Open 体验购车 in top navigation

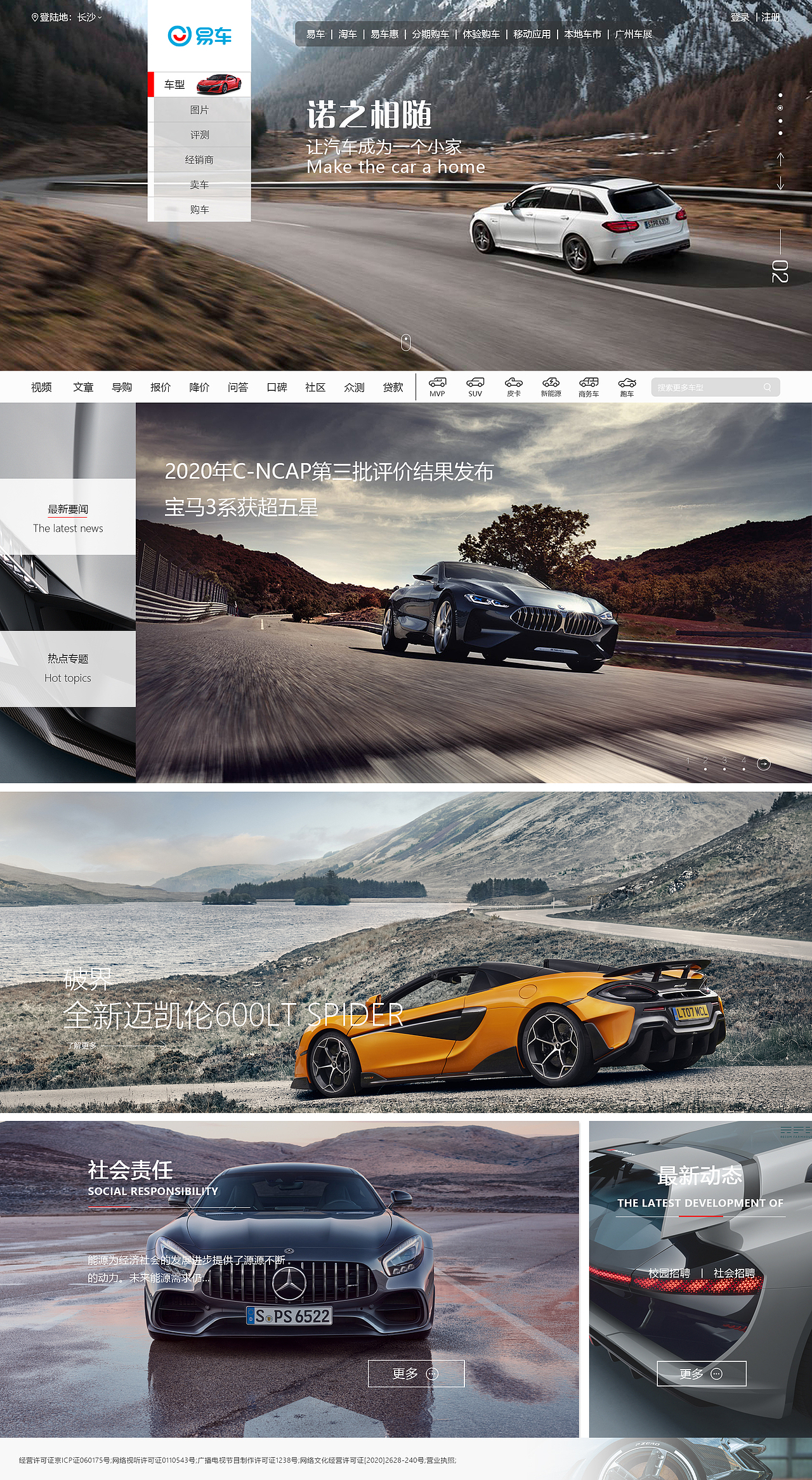481,34
